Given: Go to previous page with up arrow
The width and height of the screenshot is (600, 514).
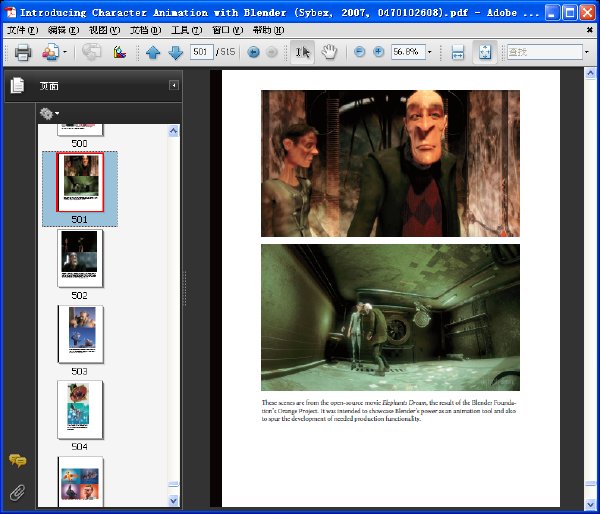Looking at the screenshot, I should tap(153, 52).
